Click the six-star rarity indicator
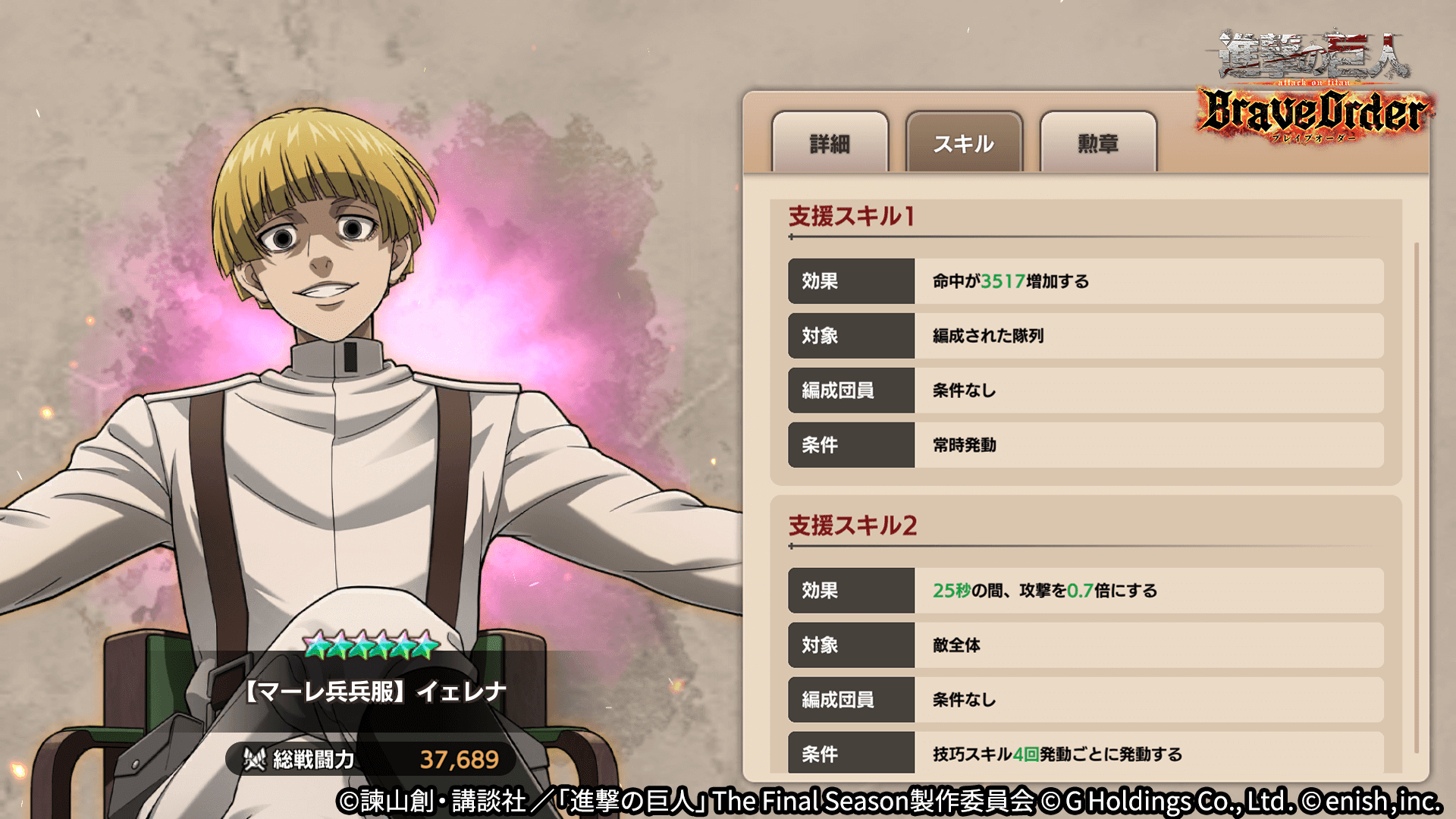This screenshot has width=1456, height=819. pyautogui.click(x=371, y=645)
